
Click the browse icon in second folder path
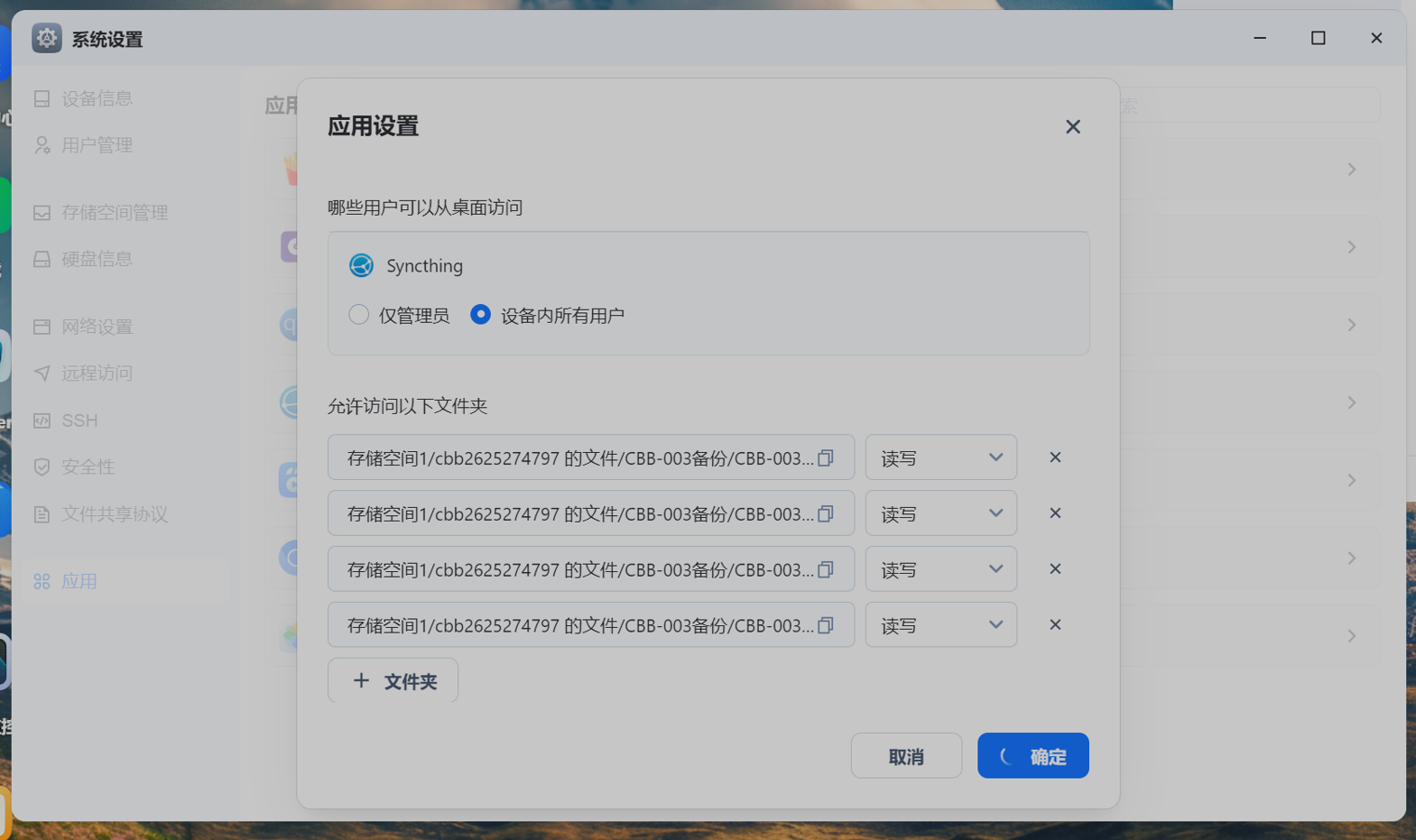coord(826,513)
